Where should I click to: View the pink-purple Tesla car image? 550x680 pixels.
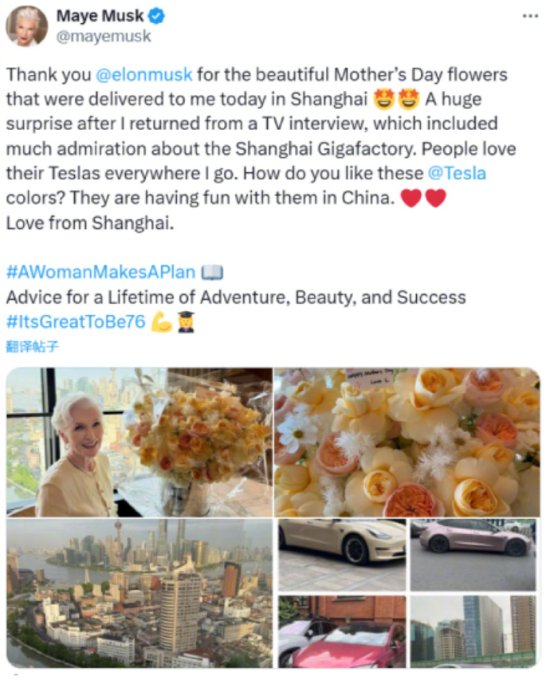pos(473,555)
